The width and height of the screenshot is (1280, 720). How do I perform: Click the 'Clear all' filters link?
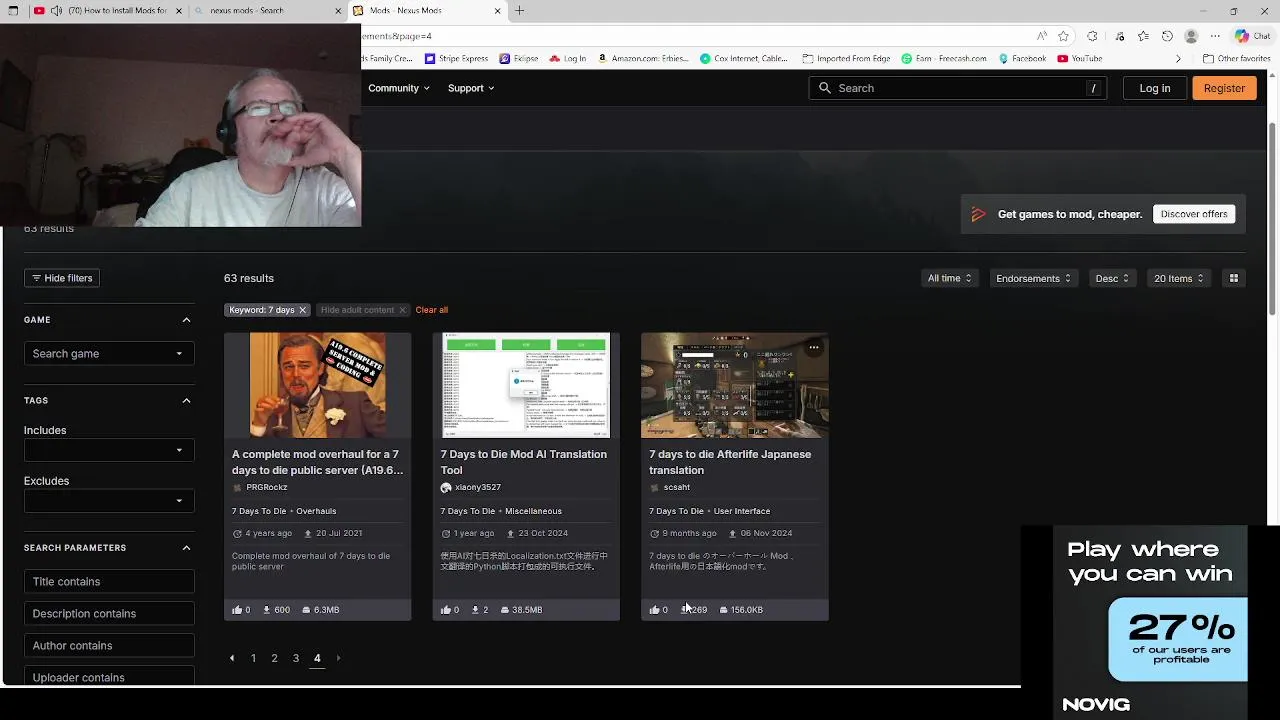[x=432, y=310]
